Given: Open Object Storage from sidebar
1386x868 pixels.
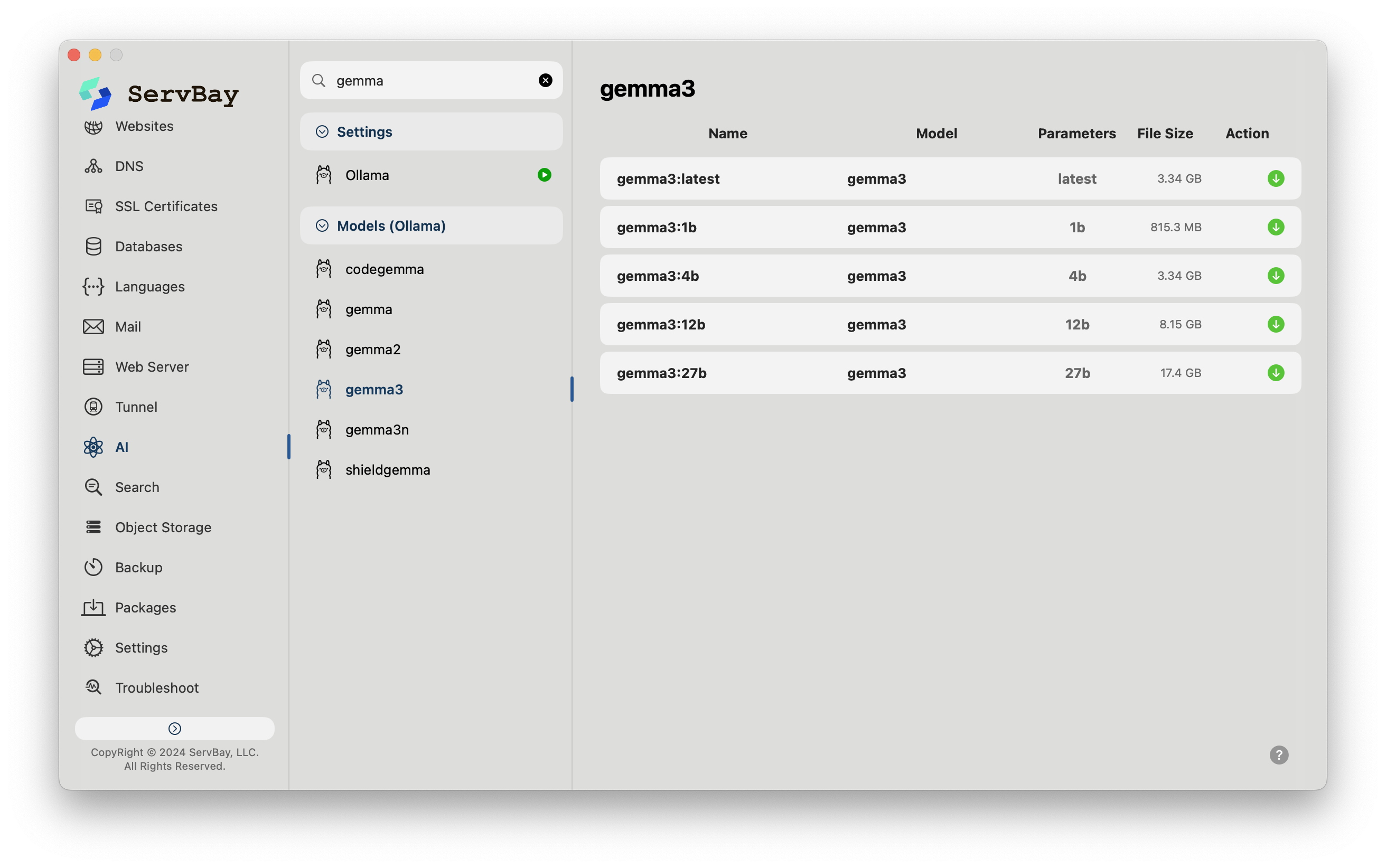Looking at the screenshot, I should point(163,527).
